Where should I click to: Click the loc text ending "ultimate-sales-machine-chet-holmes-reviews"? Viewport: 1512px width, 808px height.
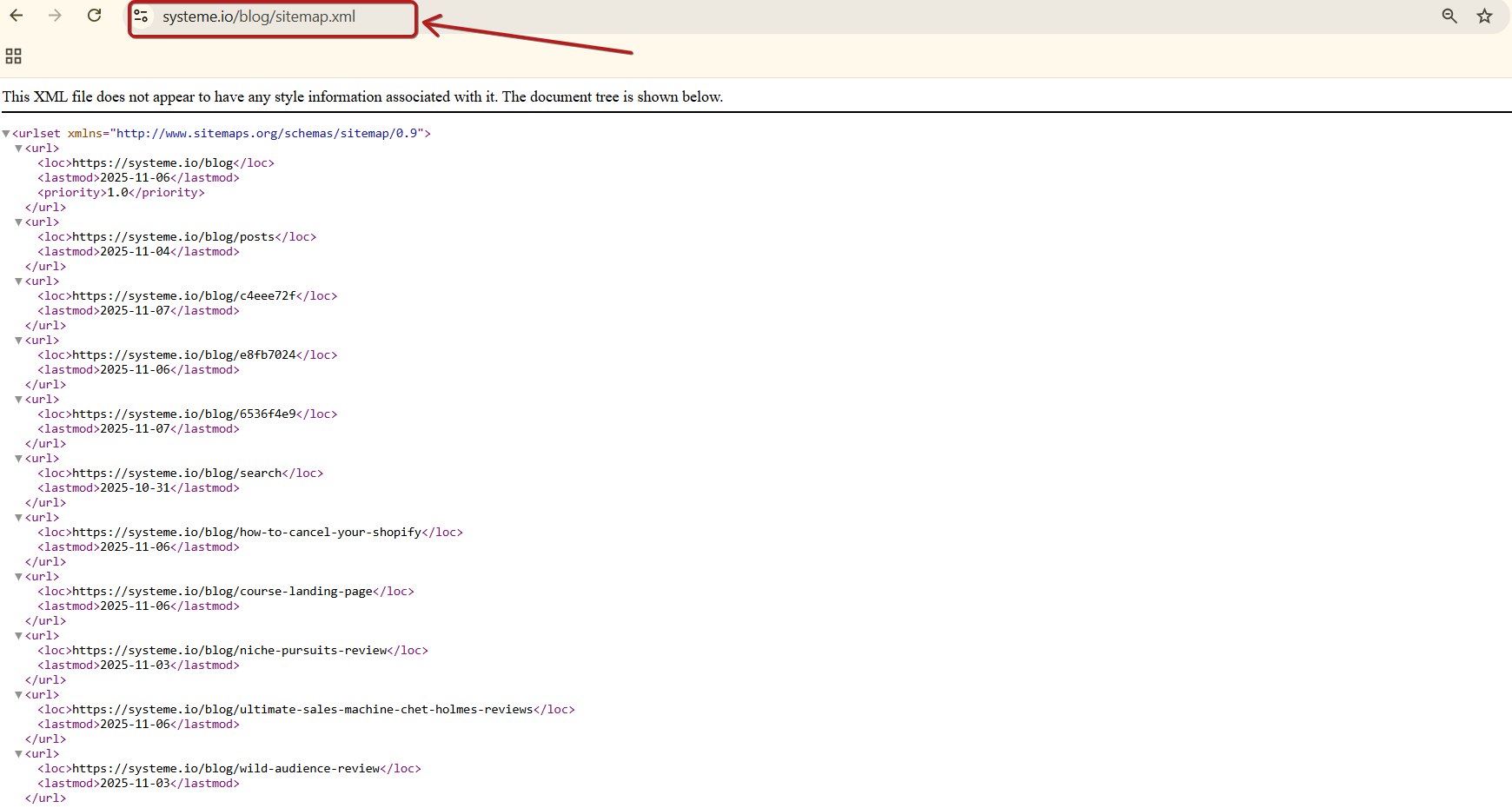click(x=302, y=710)
